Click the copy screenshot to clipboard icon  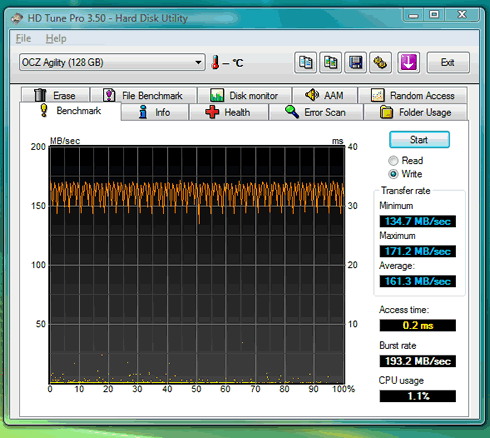point(330,62)
